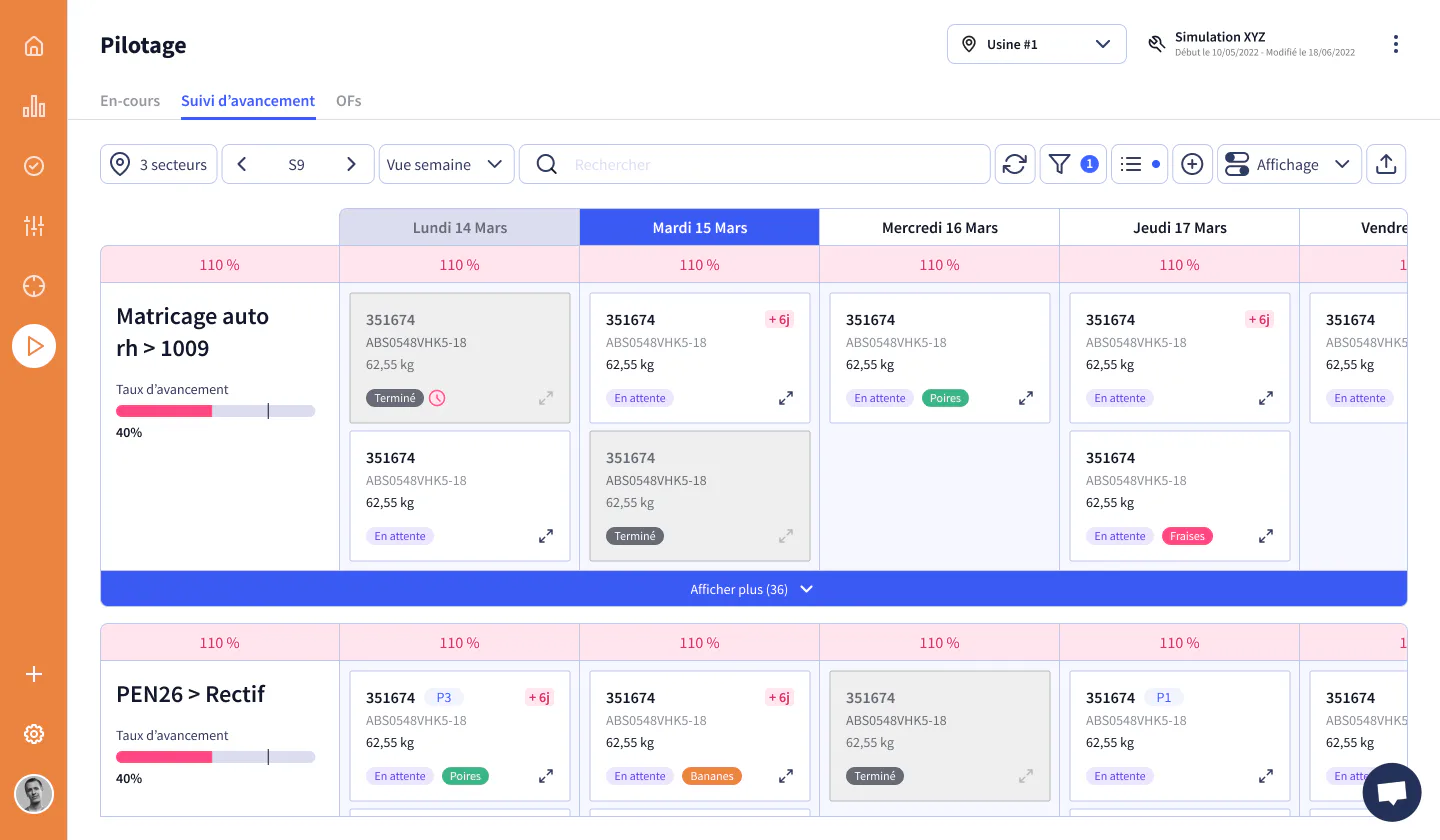This screenshot has height=840, width=1440.
Task: Click the Jeudi 17 Mars header
Action: (x=1180, y=227)
